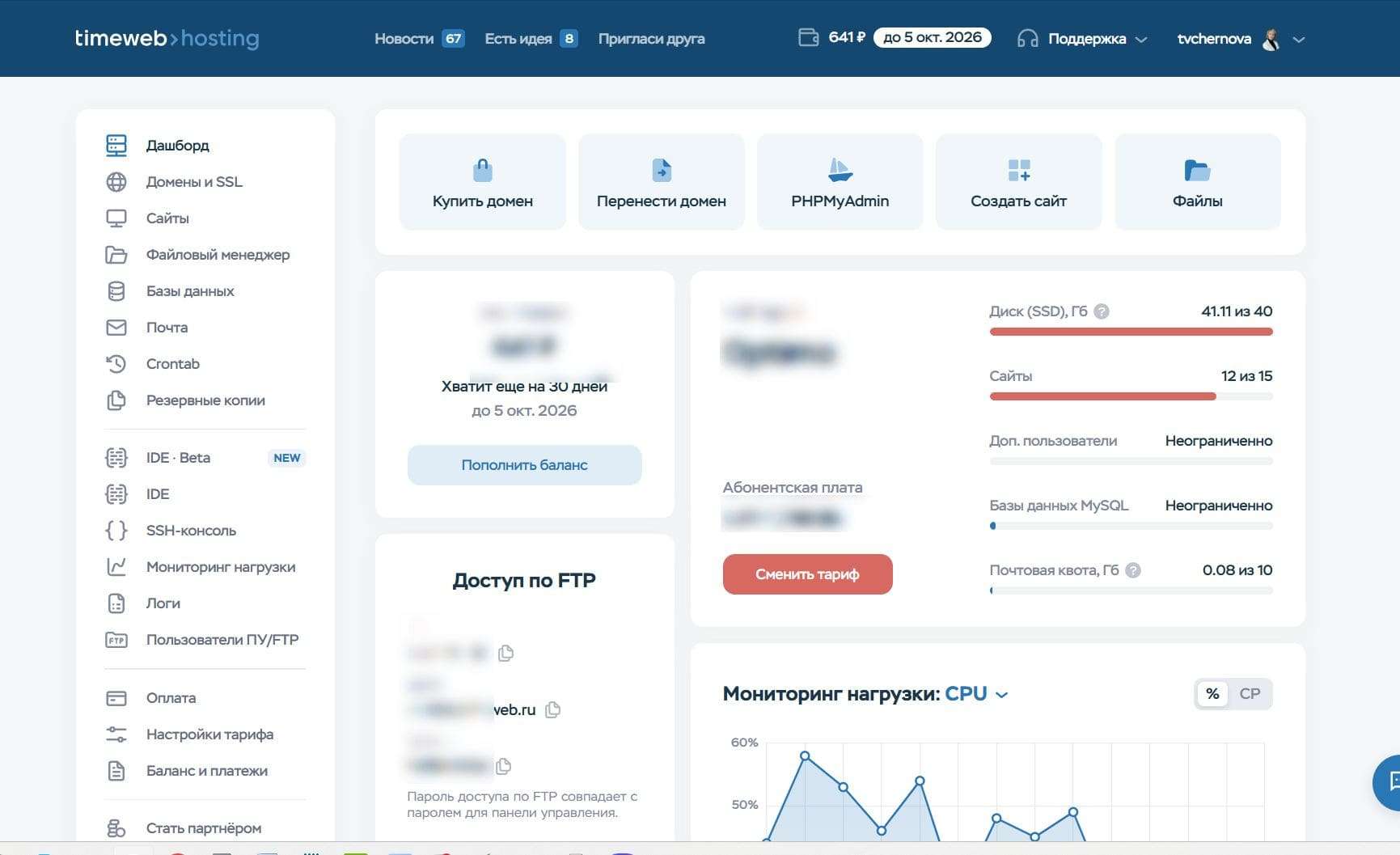Screen dimensions: 1400x855
Task: Click the Сайты usage progress bar
Action: click(1131, 396)
